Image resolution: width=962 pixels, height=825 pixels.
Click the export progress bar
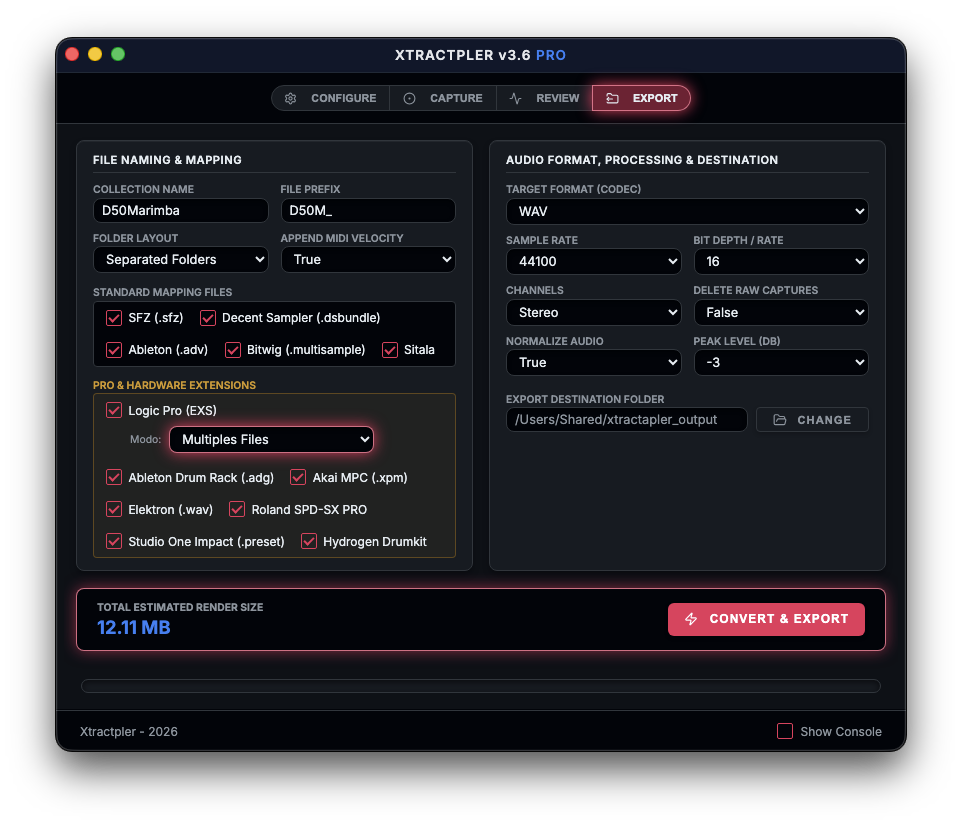pyautogui.click(x=480, y=686)
